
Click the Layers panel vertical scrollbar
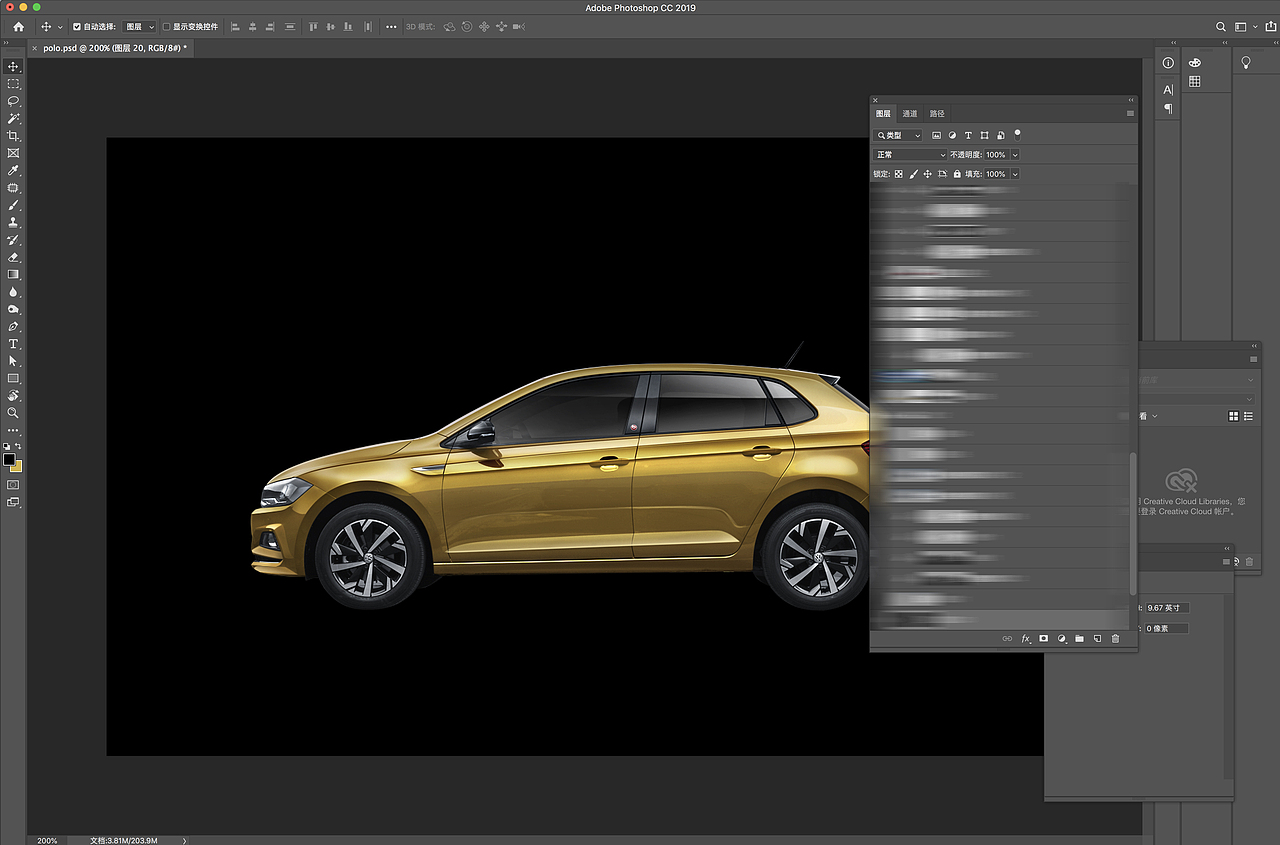(x=1132, y=523)
